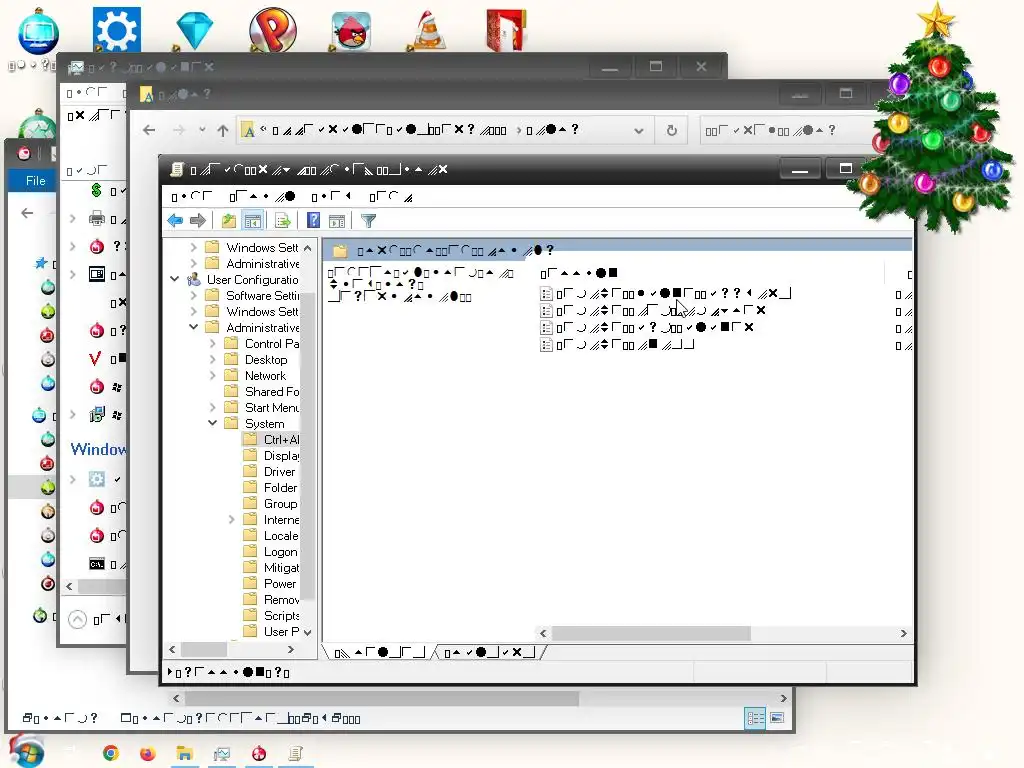This screenshot has height=768, width=1024.
Task: Click the Filter funnel toolbar icon
Action: pos(368,221)
